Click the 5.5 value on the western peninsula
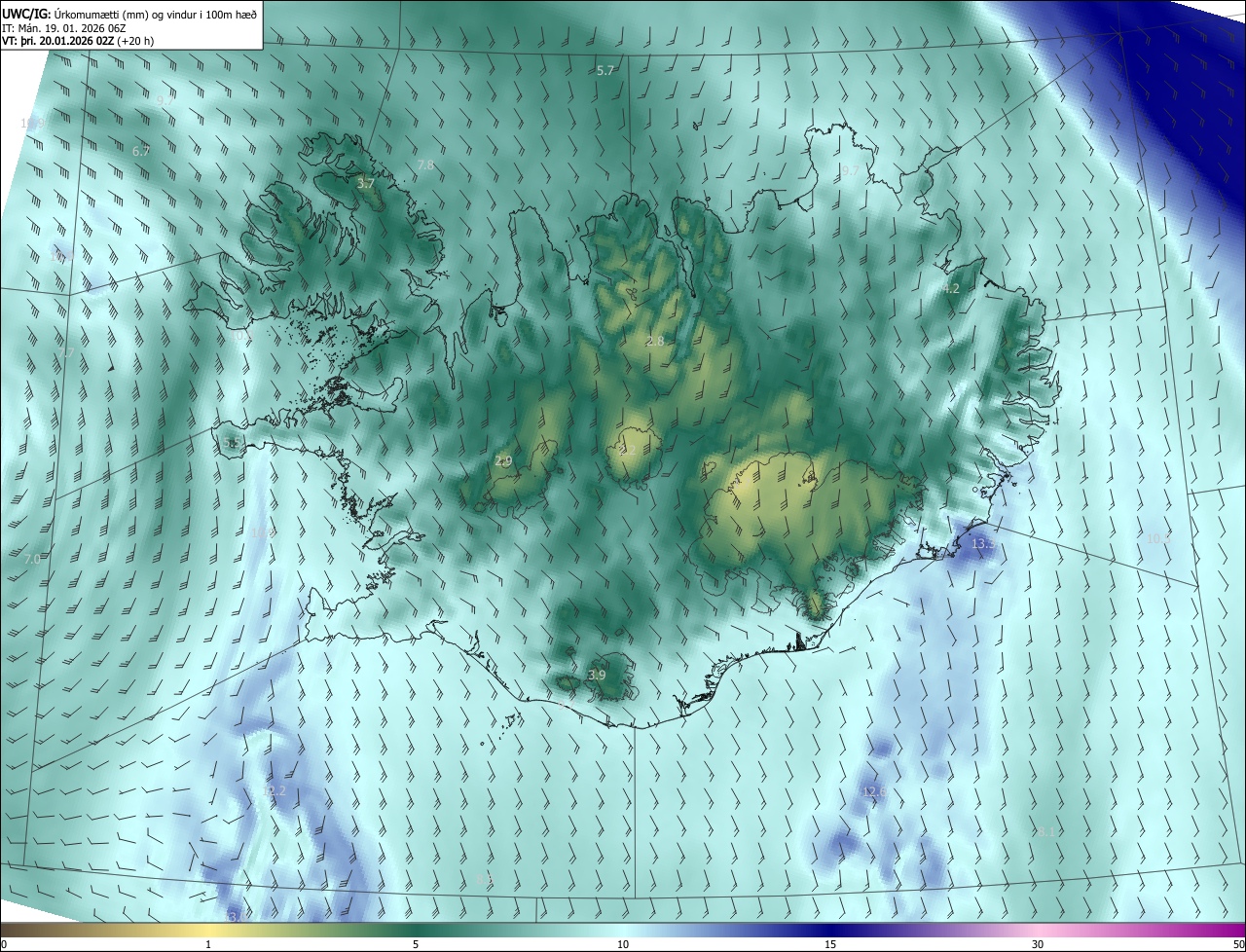 click(x=232, y=443)
